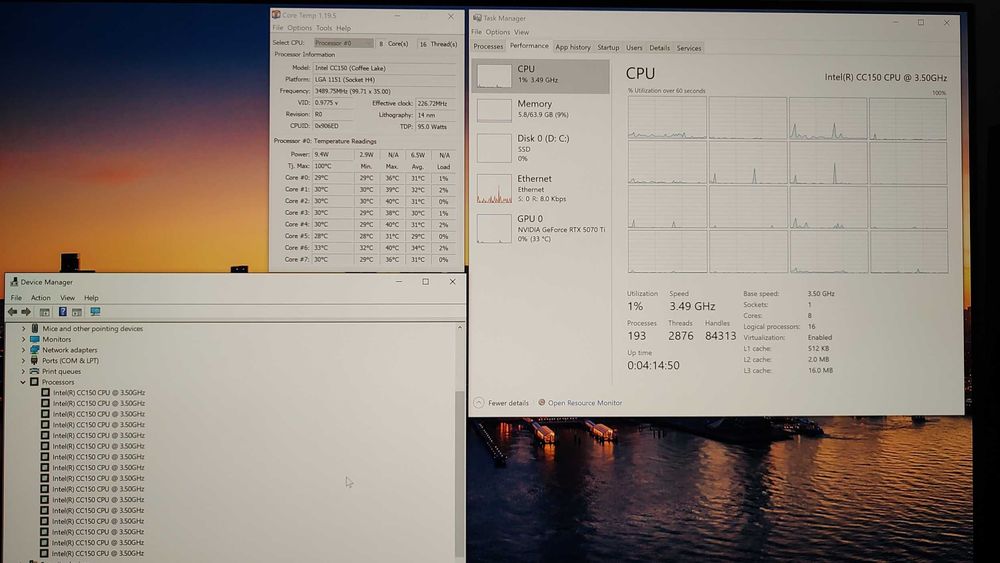Viewport: 1000px width, 563px height.
Task: Open Task Manager View menu
Action: (x=521, y=32)
